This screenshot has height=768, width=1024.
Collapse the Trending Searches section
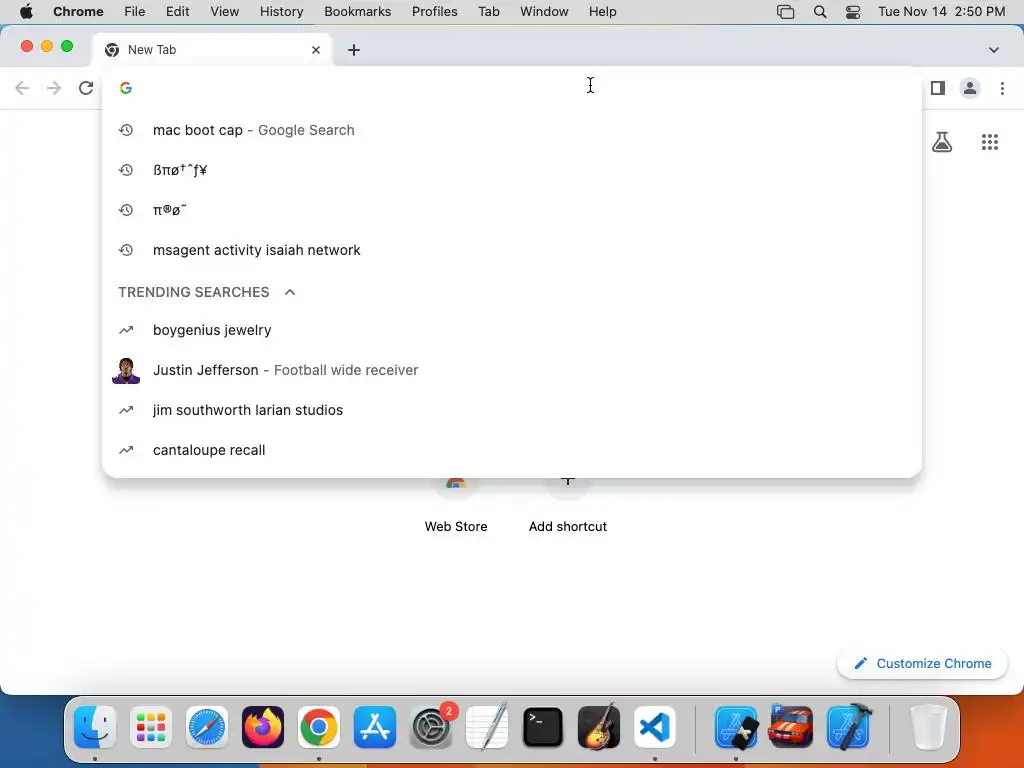pyautogui.click(x=290, y=292)
